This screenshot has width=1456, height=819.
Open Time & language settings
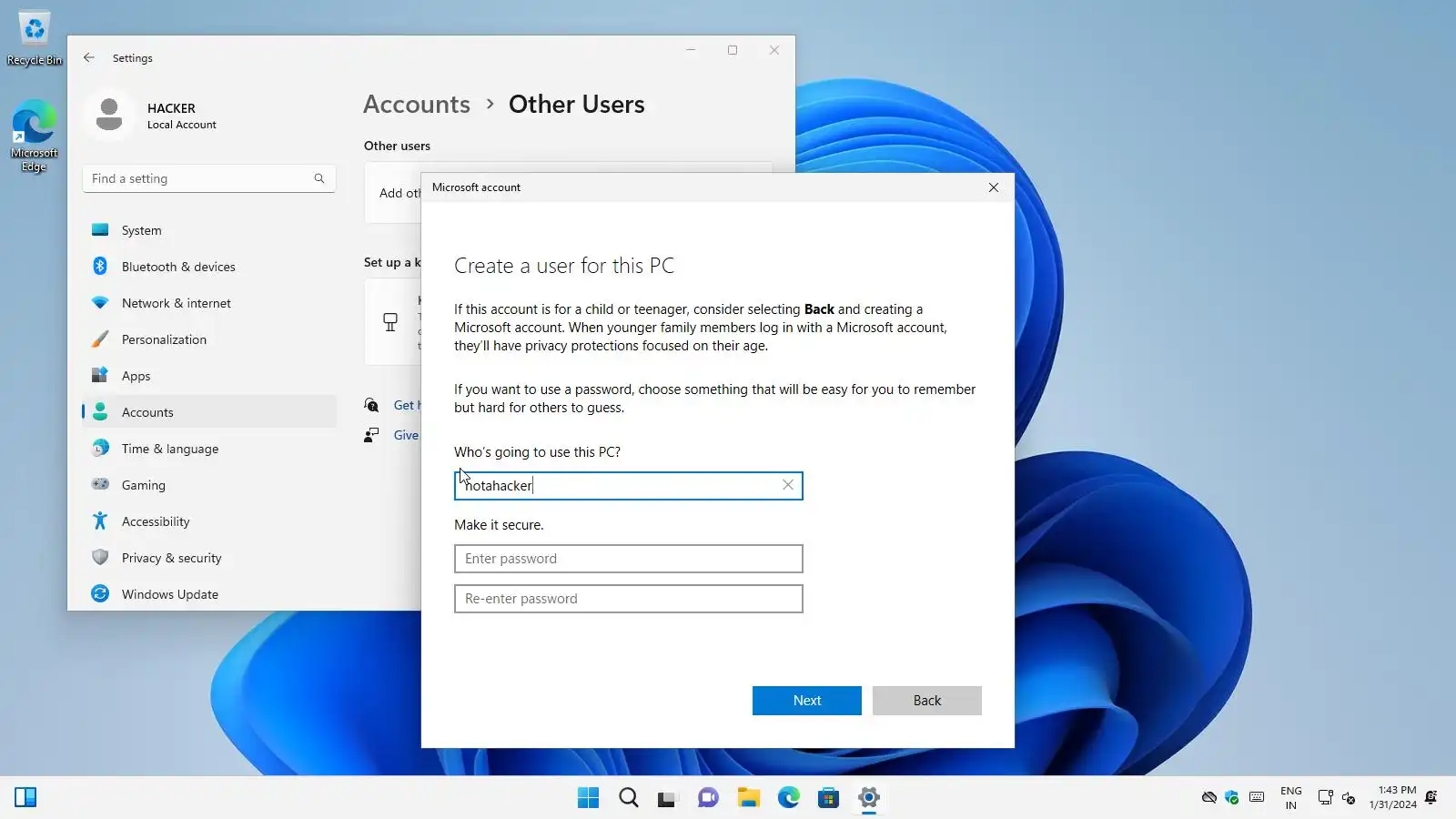click(x=209, y=449)
